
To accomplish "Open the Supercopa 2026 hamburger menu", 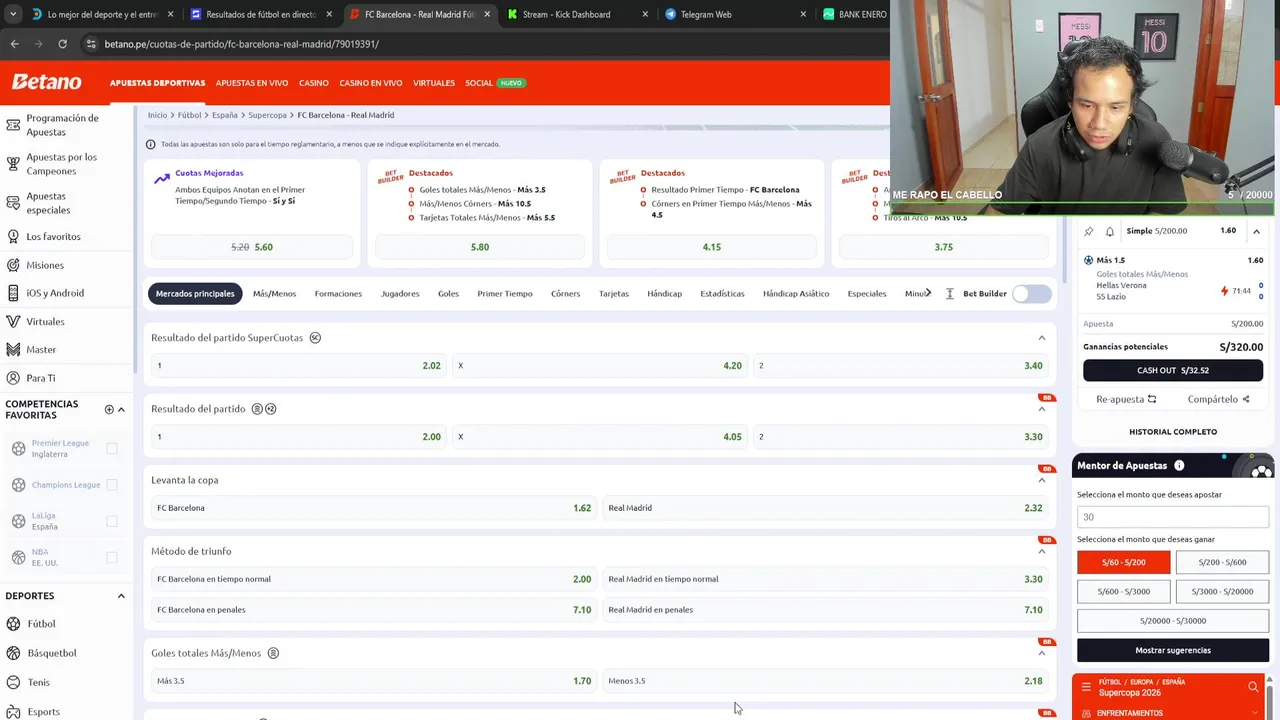I will tap(1086, 687).
